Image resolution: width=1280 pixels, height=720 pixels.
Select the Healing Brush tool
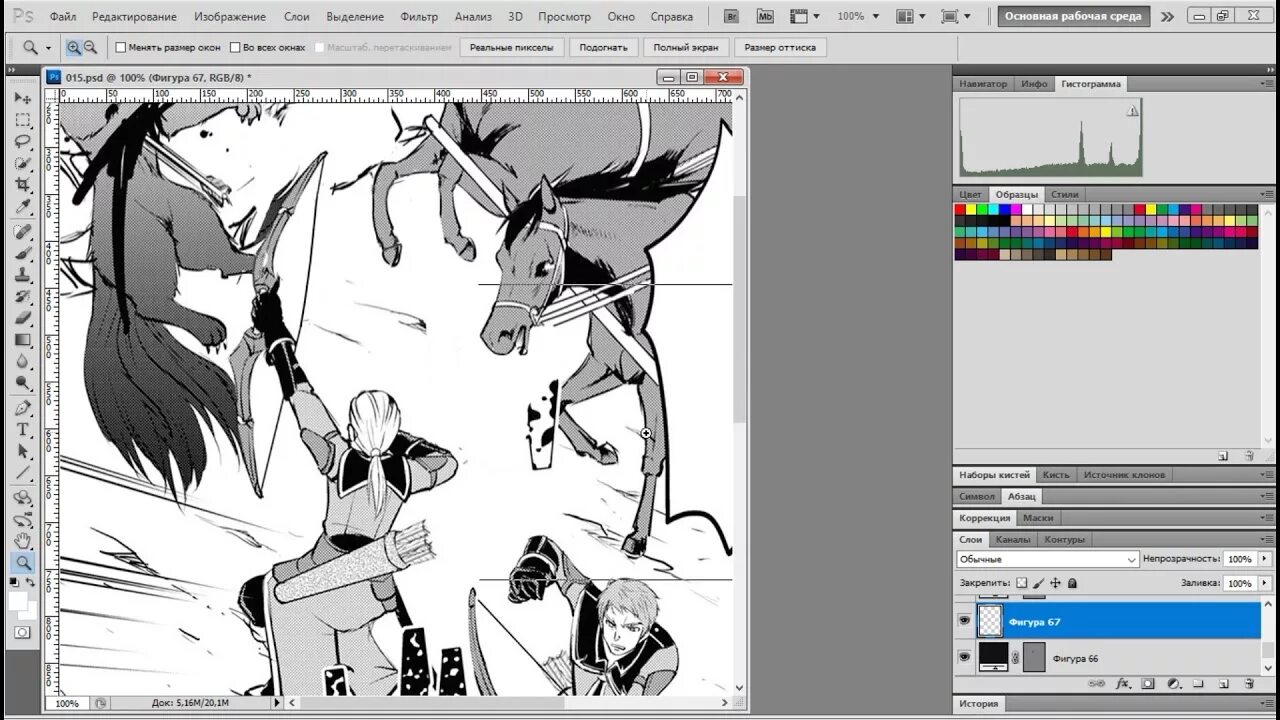(x=23, y=232)
